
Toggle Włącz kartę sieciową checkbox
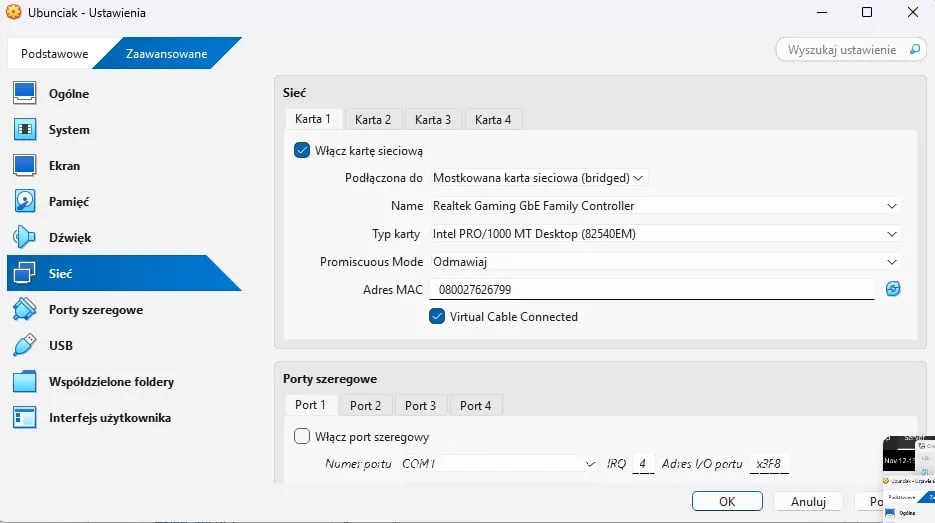(302, 150)
